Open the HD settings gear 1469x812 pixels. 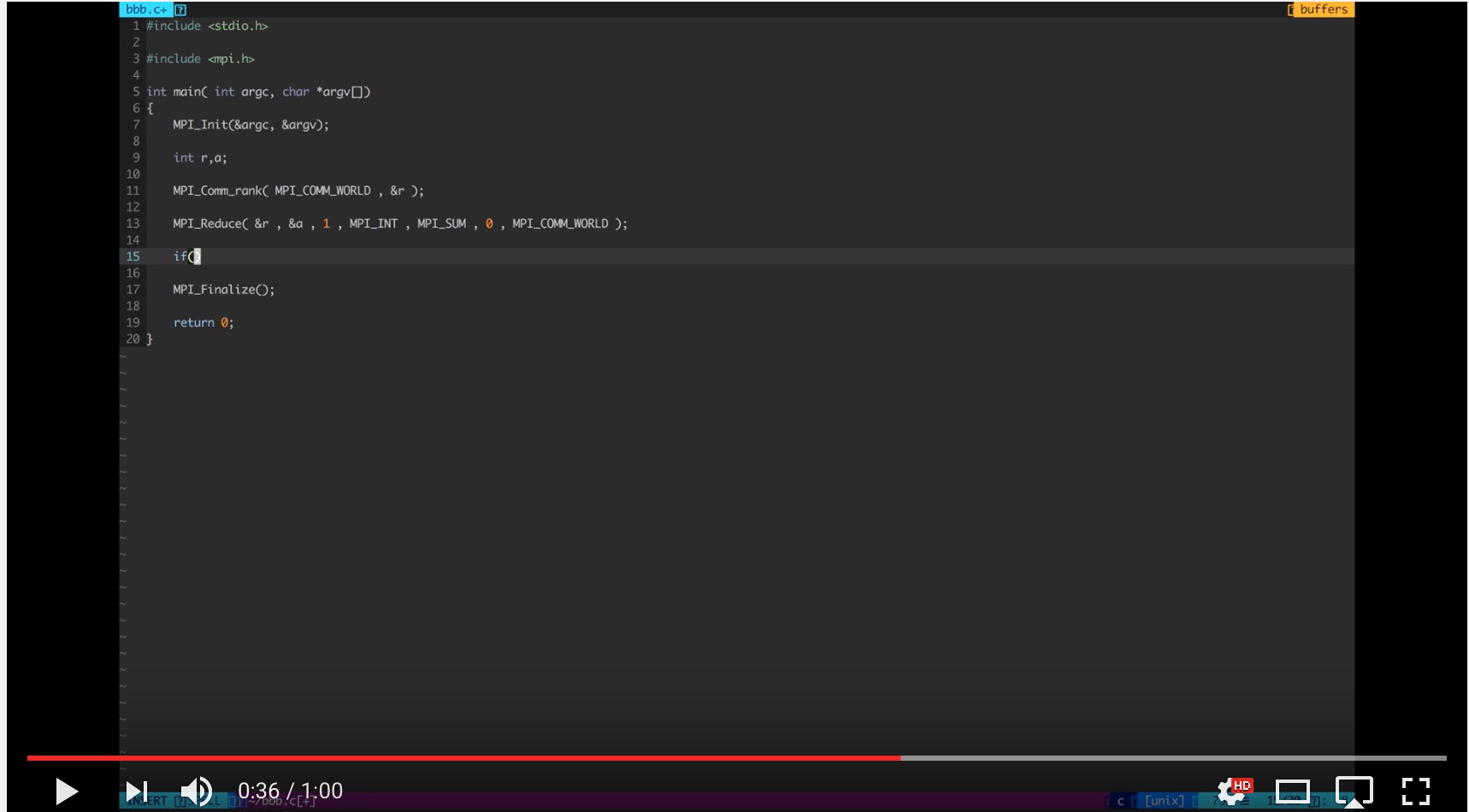pyautogui.click(x=1234, y=791)
